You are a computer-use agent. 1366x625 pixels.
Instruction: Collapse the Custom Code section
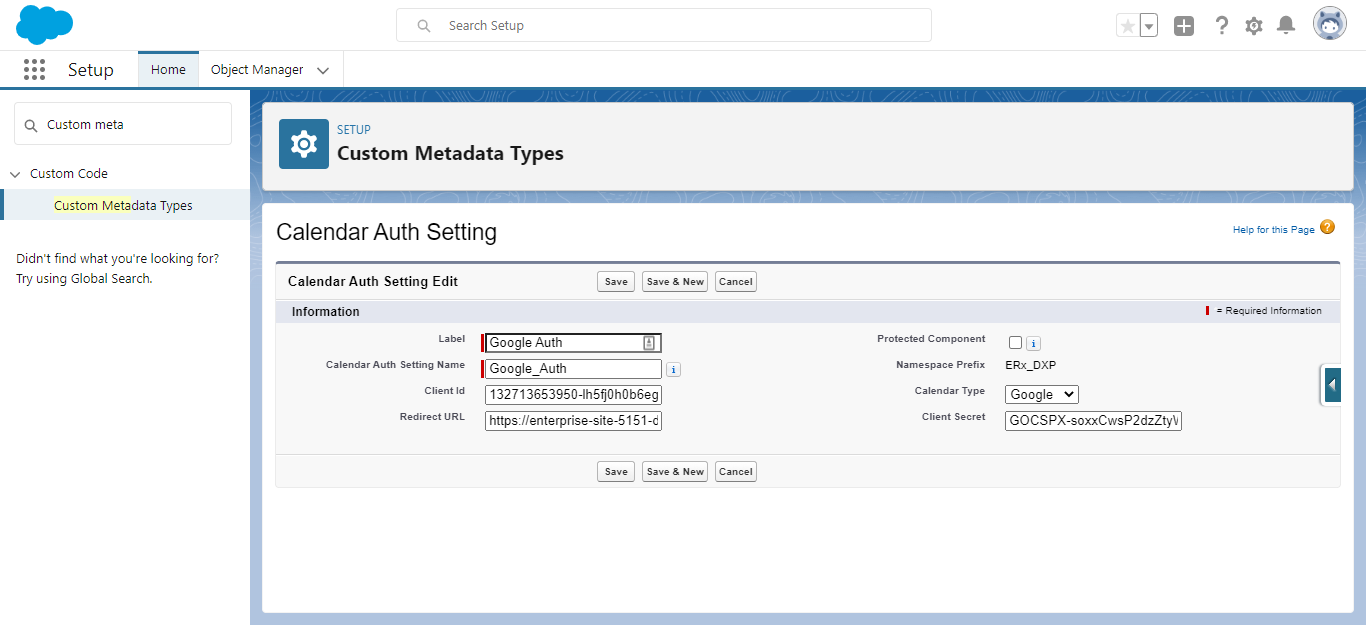15,174
